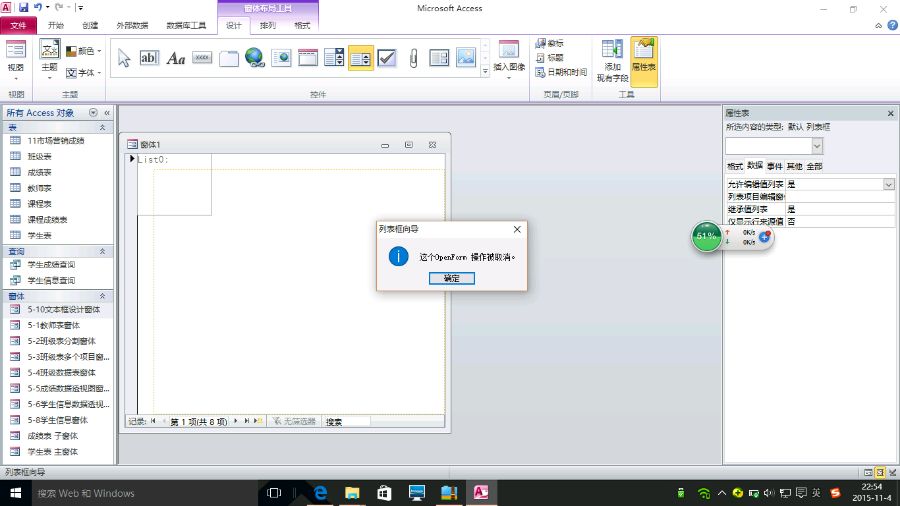Collapse the 表 (Tables) group
This screenshot has height=506, width=900.
pyautogui.click(x=102, y=127)
